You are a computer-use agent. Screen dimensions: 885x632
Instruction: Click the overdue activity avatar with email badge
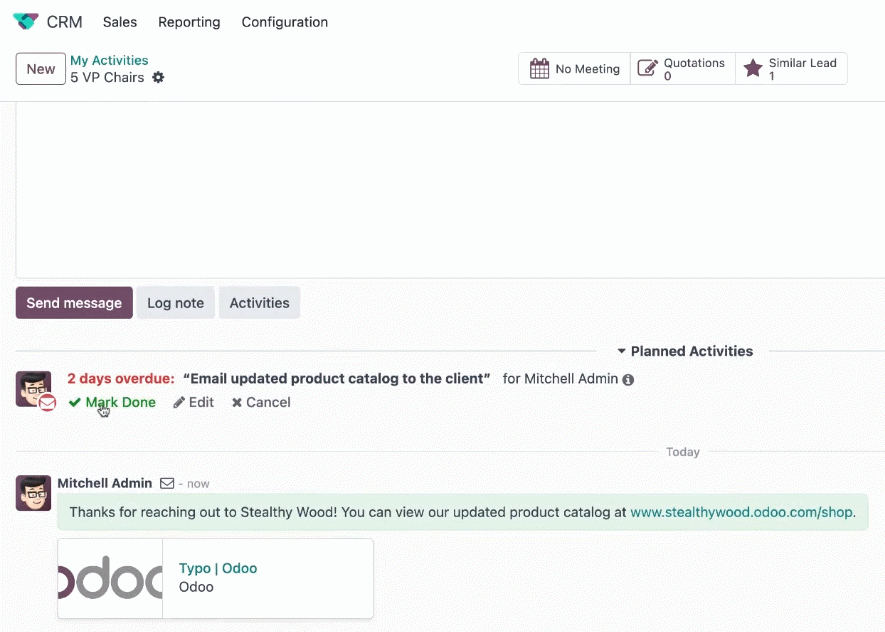coord(35,390)
